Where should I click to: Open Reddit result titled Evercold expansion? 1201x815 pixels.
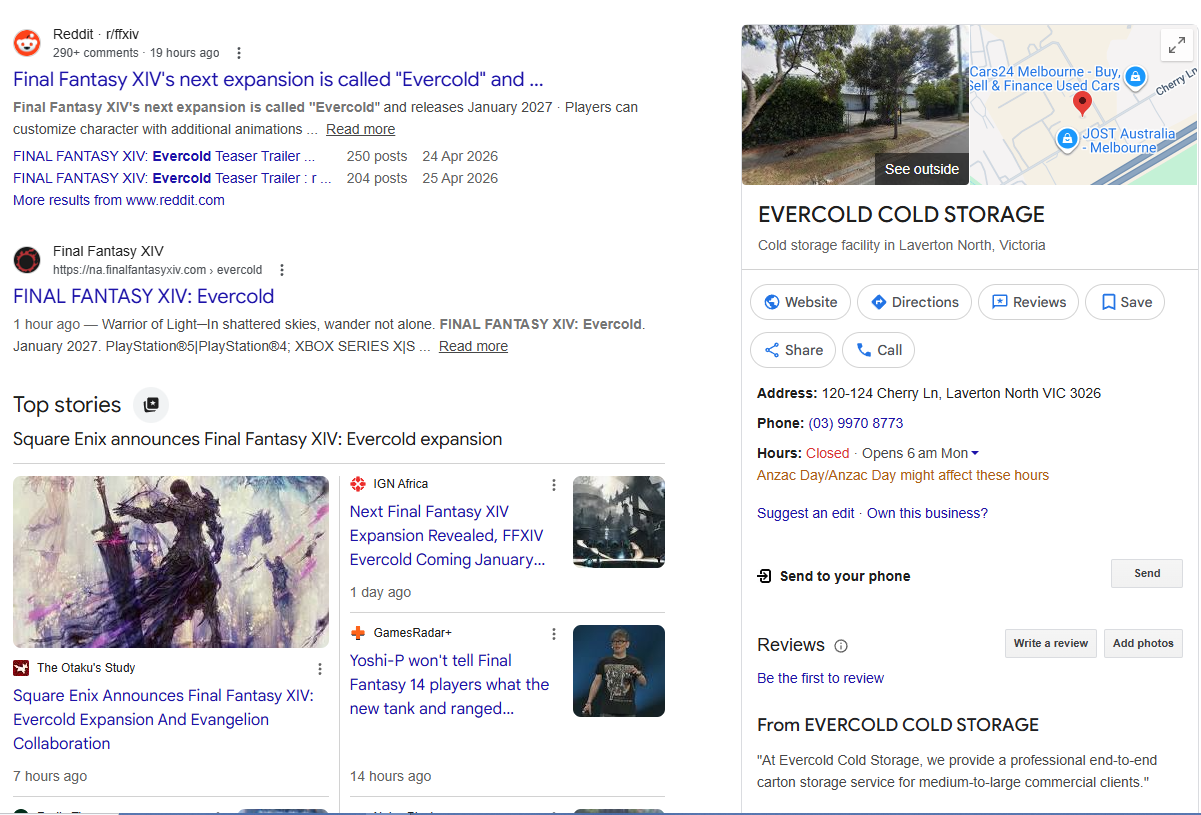(x=278, y=80)
